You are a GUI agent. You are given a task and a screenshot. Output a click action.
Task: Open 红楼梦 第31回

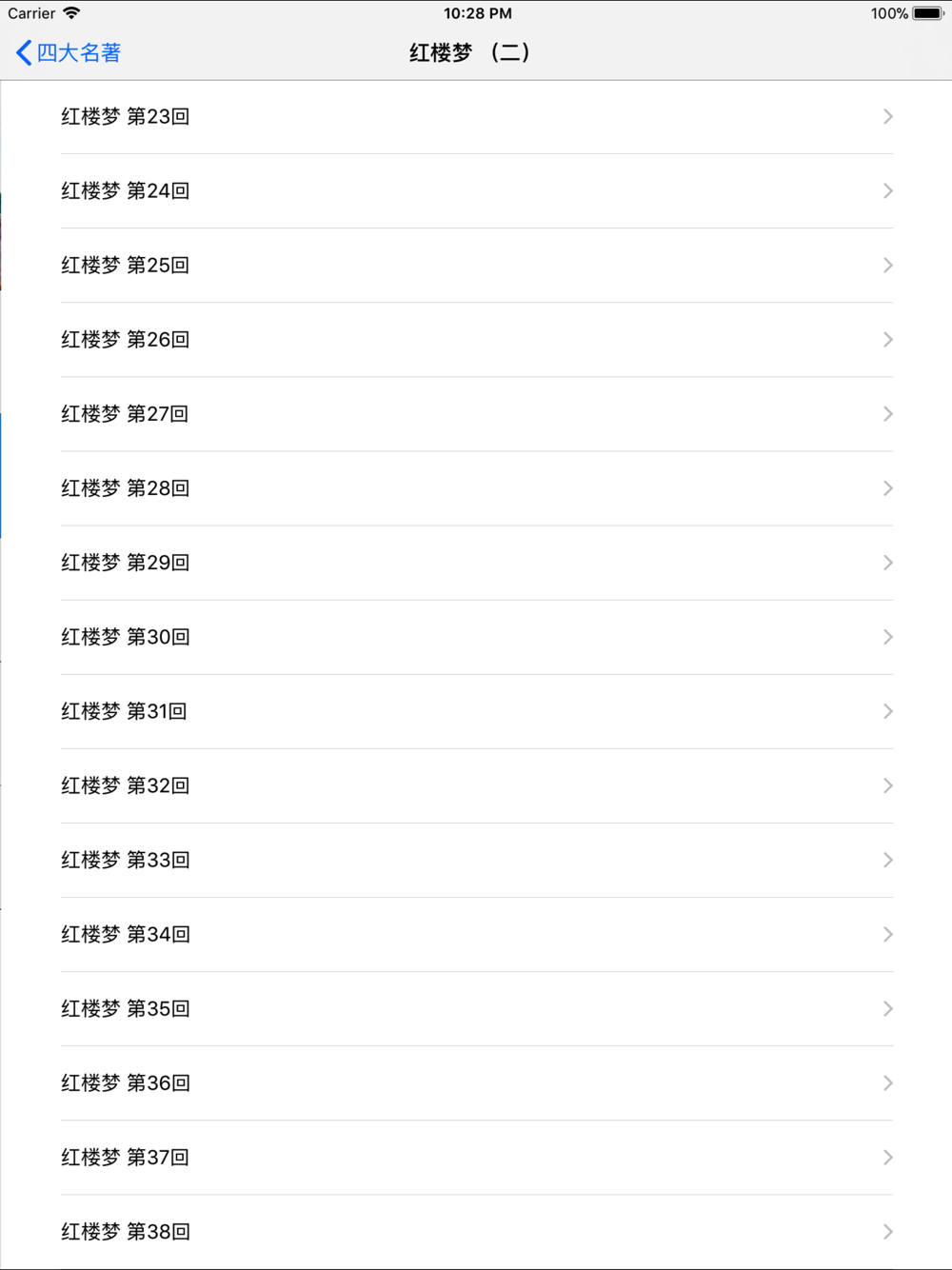[x=476, y=711]
